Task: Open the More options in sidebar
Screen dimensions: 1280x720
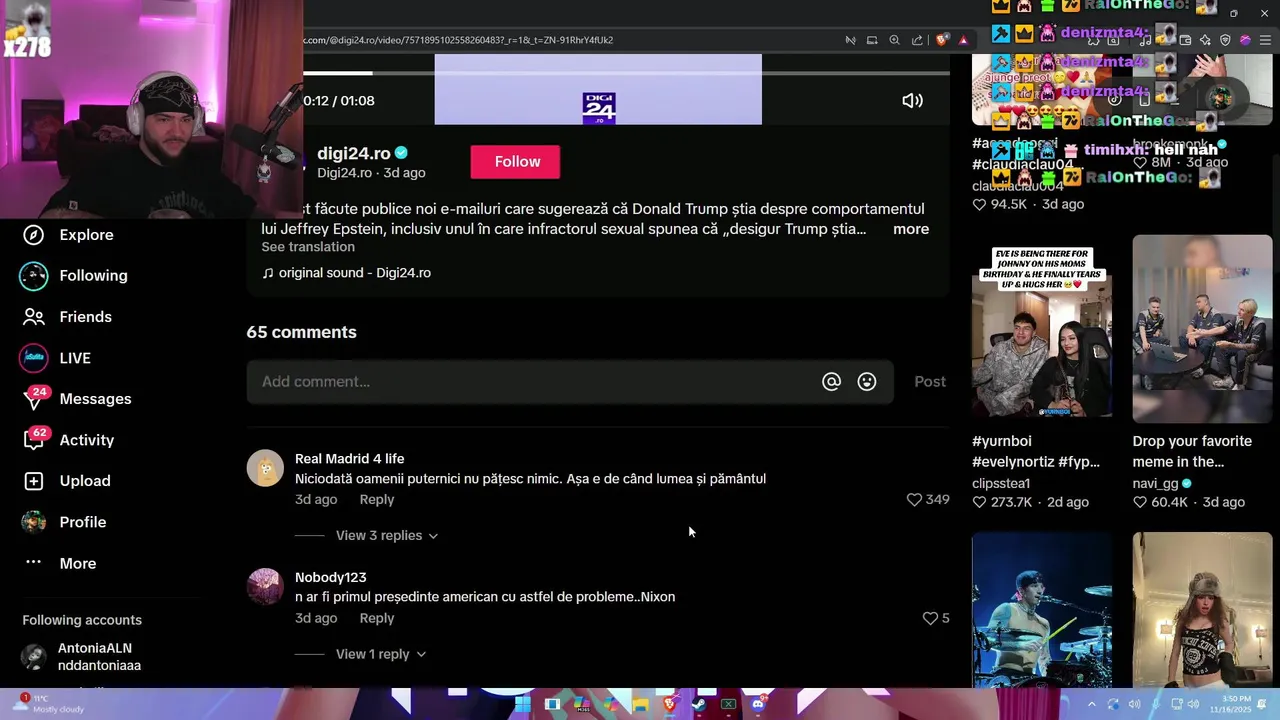Action: point(60,563)
